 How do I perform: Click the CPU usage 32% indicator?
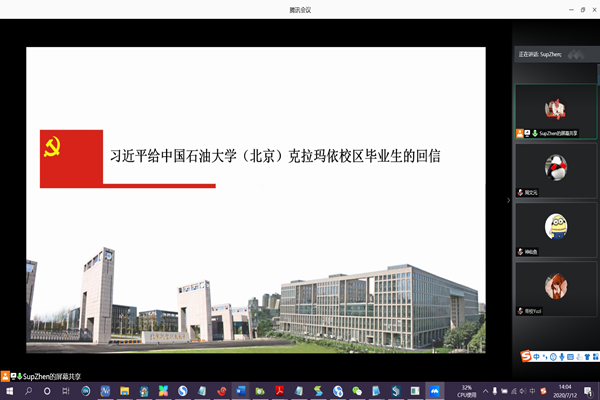tap(466, 391)
